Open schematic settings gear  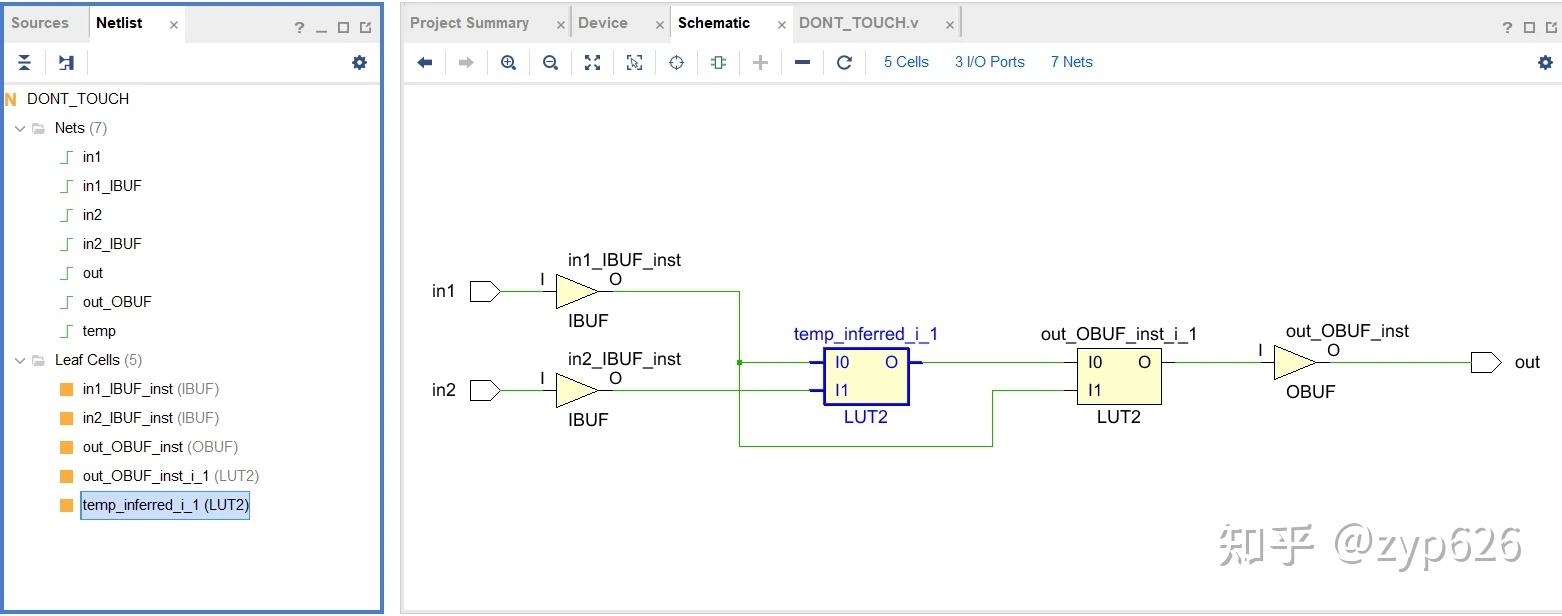(1545, 62)
